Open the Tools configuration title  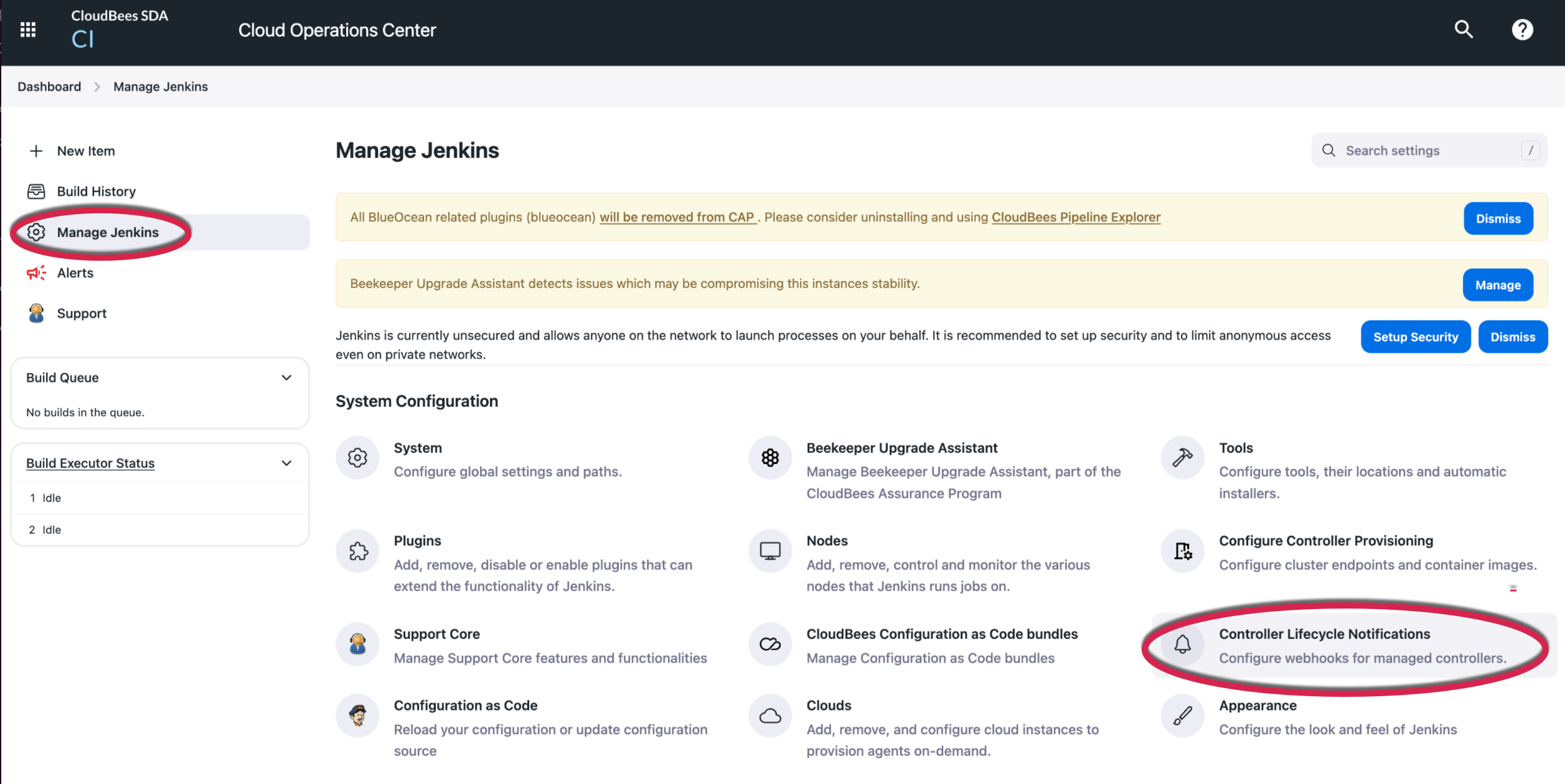pos(1236,448)
